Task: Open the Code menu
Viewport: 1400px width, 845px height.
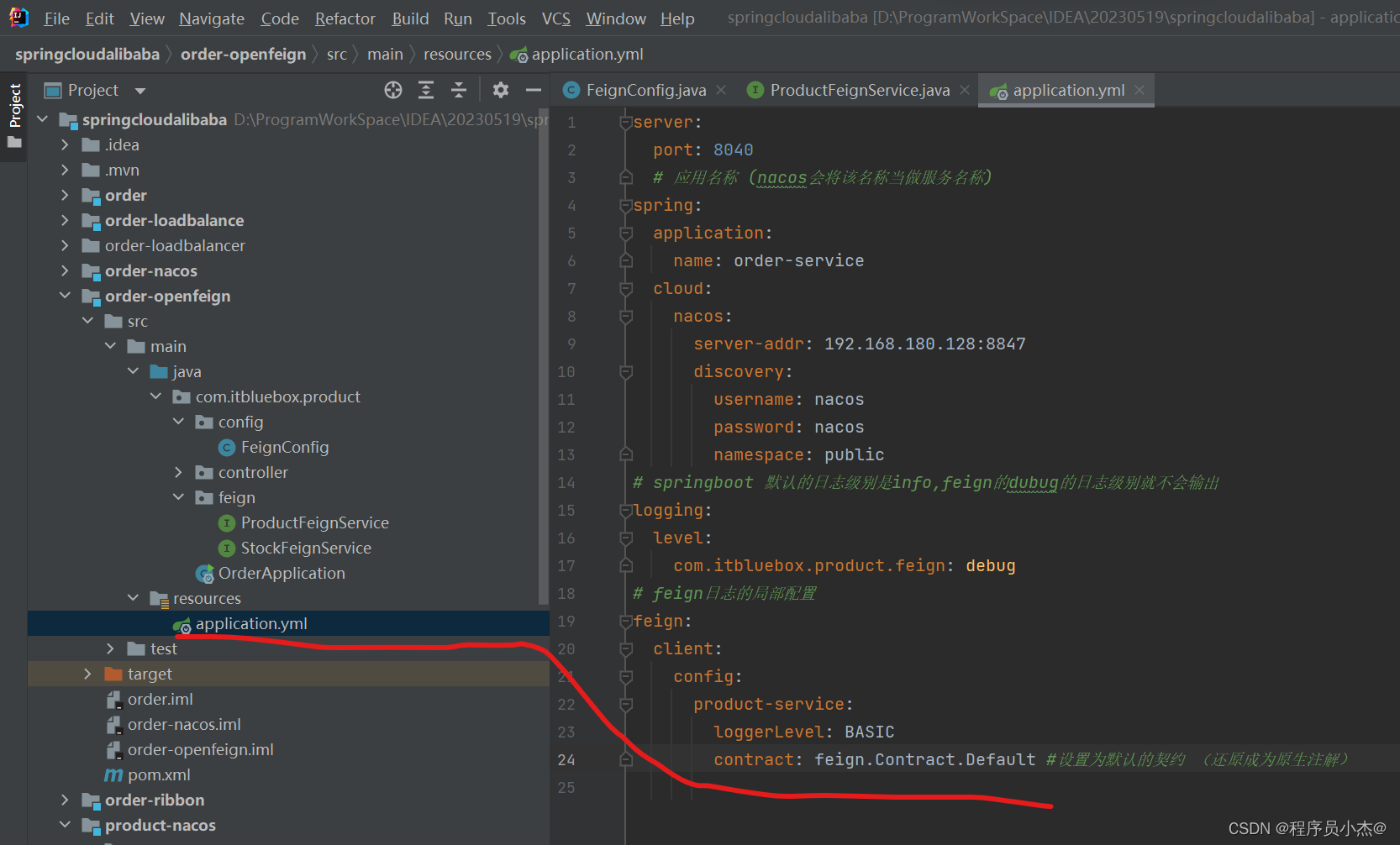Action: tap(280, 18)
